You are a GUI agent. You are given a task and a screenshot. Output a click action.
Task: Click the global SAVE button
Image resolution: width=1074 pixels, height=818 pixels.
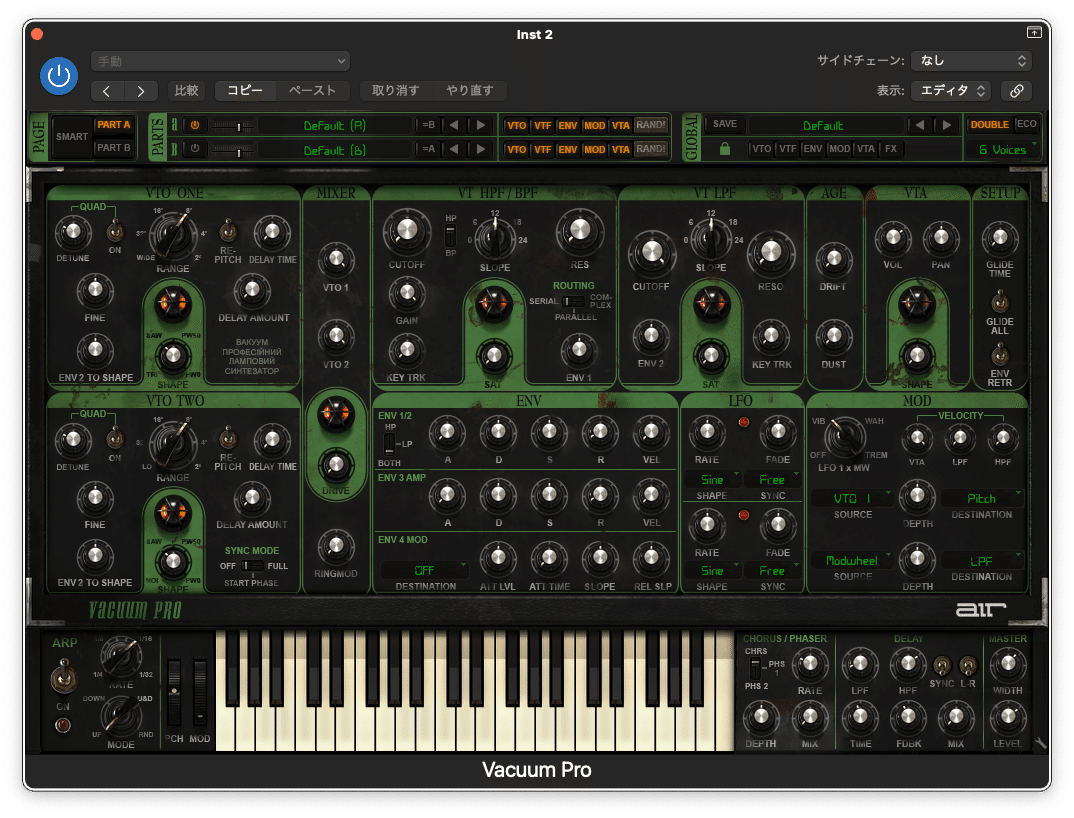725,124
